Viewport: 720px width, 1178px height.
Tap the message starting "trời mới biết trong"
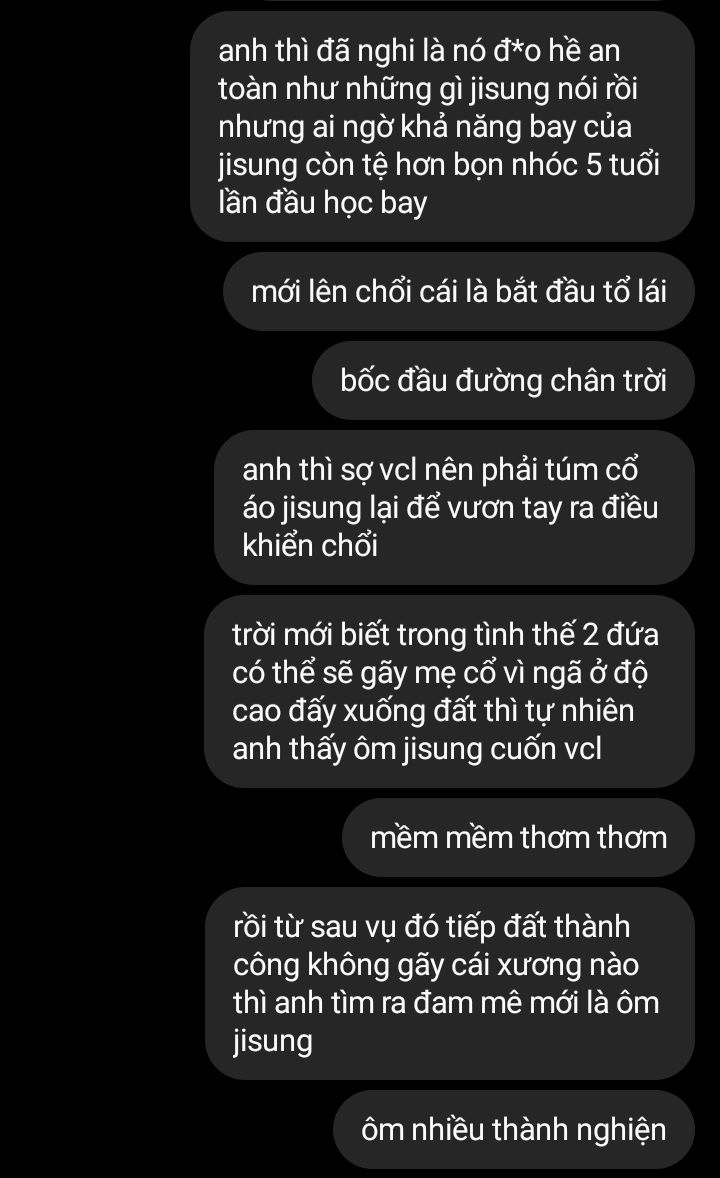[449, 691]
